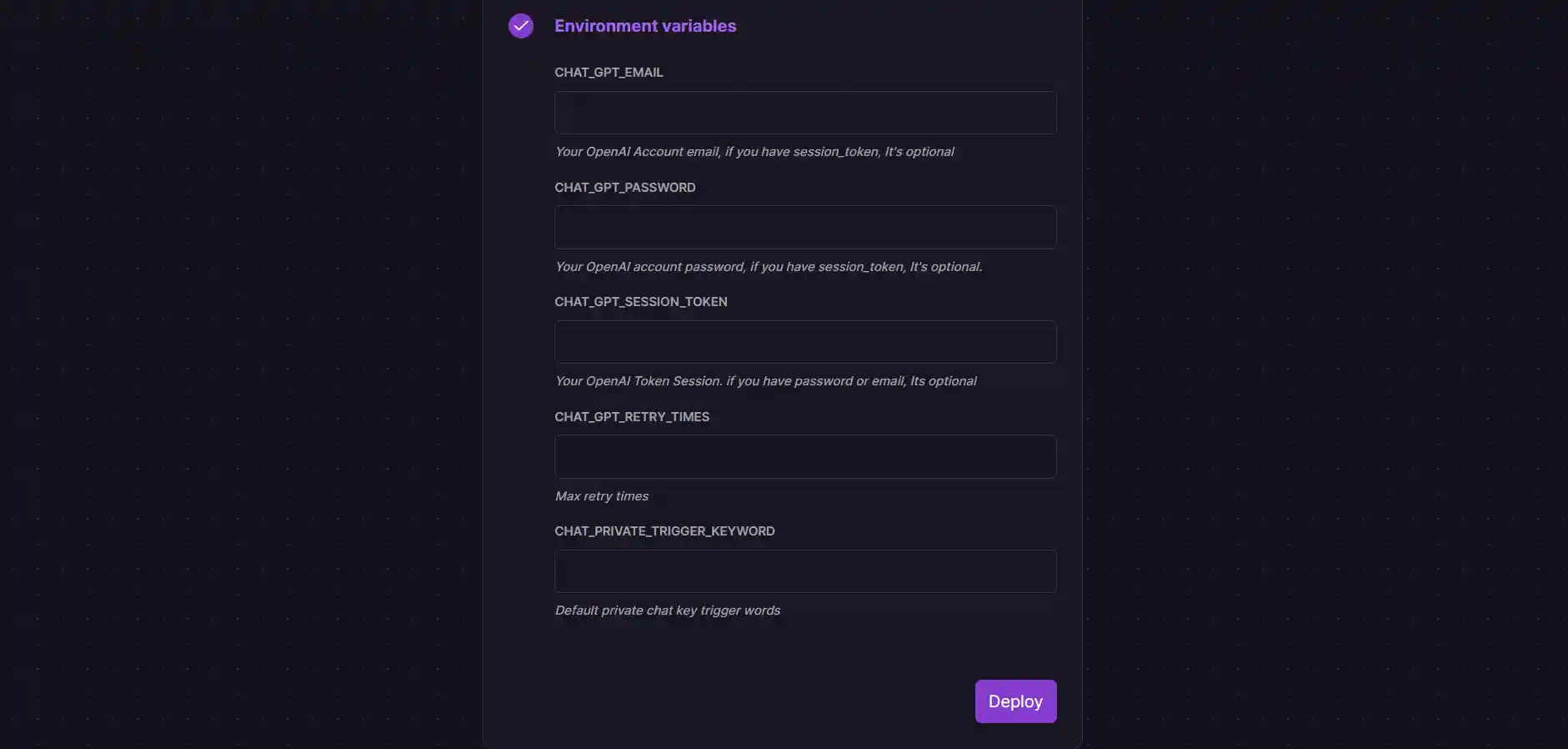
Task: Focus the CHAT_PRIVATE_TRIGGER_KEYWORD field
Action: point(805,571)
